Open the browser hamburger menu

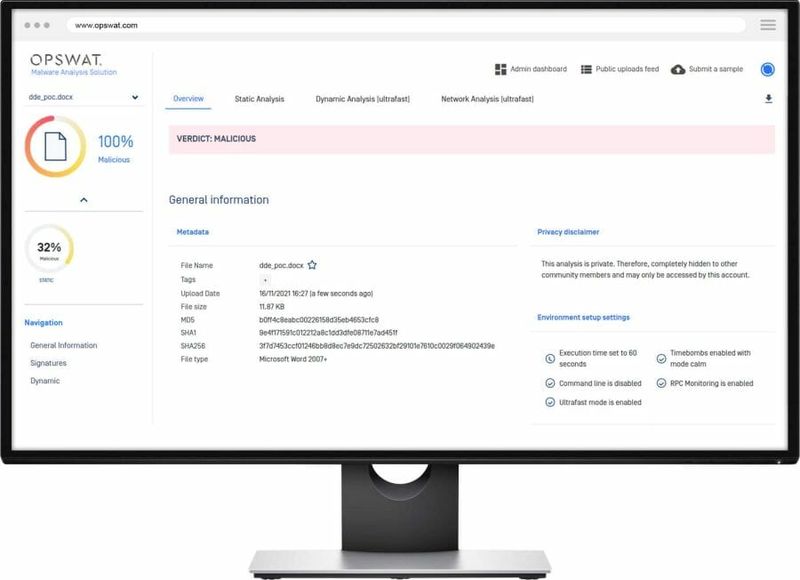coord(768,25)
